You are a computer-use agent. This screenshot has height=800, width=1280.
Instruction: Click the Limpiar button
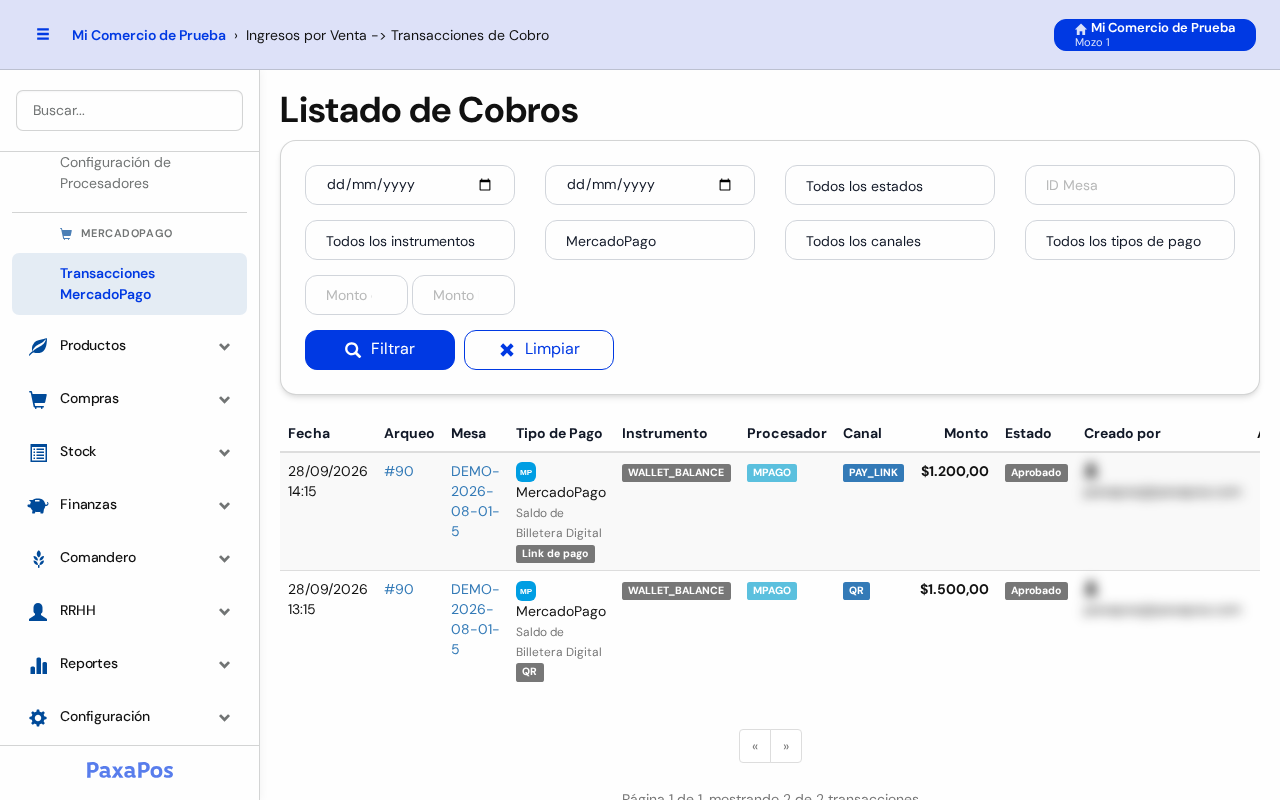539,350
